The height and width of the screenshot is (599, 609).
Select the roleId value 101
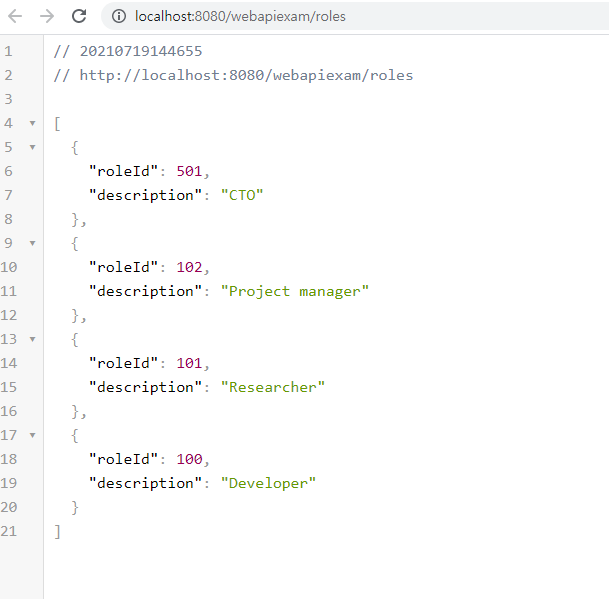coord(189,363)
